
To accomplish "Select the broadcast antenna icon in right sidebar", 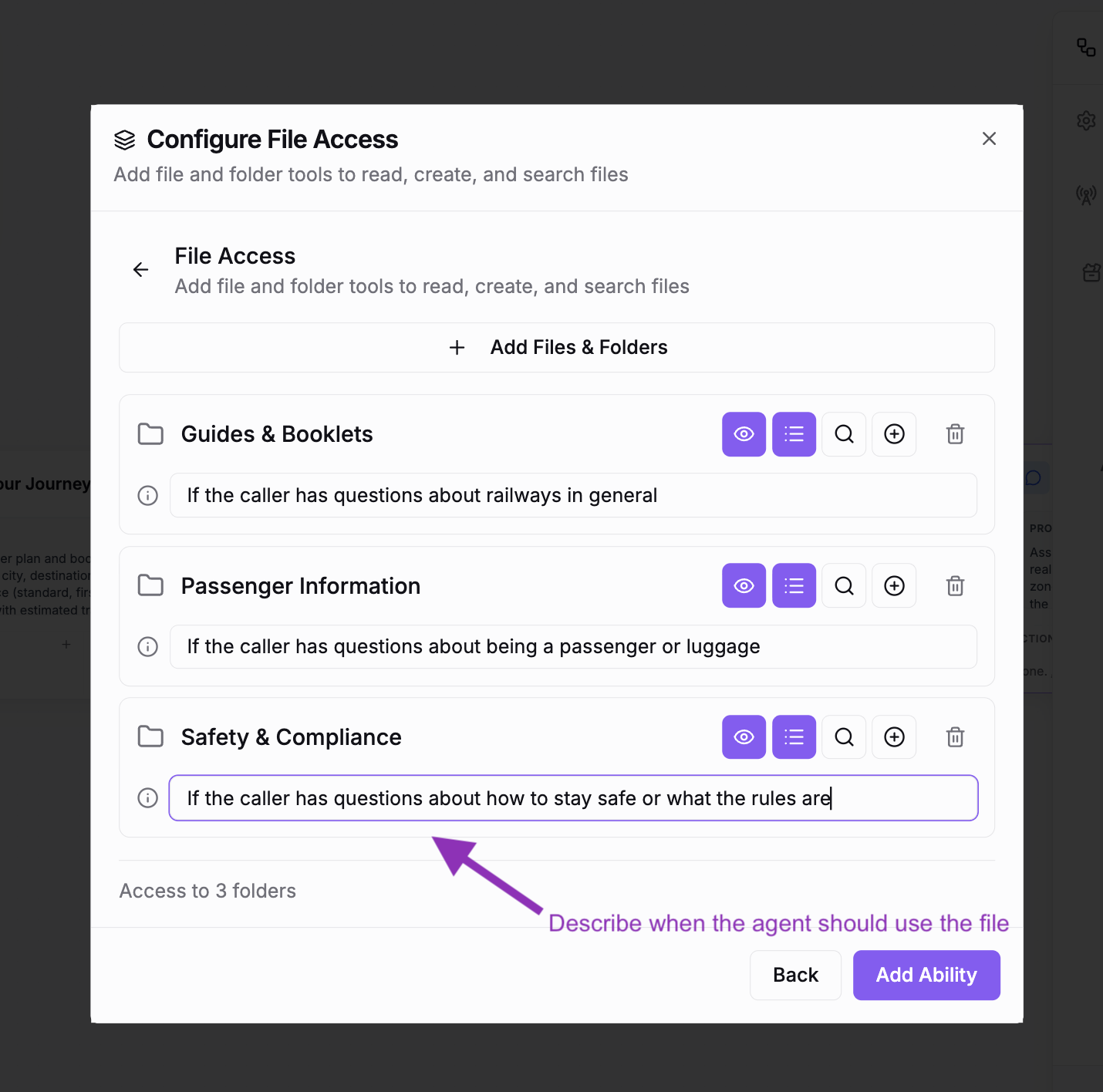I will tap(1086, 195).
